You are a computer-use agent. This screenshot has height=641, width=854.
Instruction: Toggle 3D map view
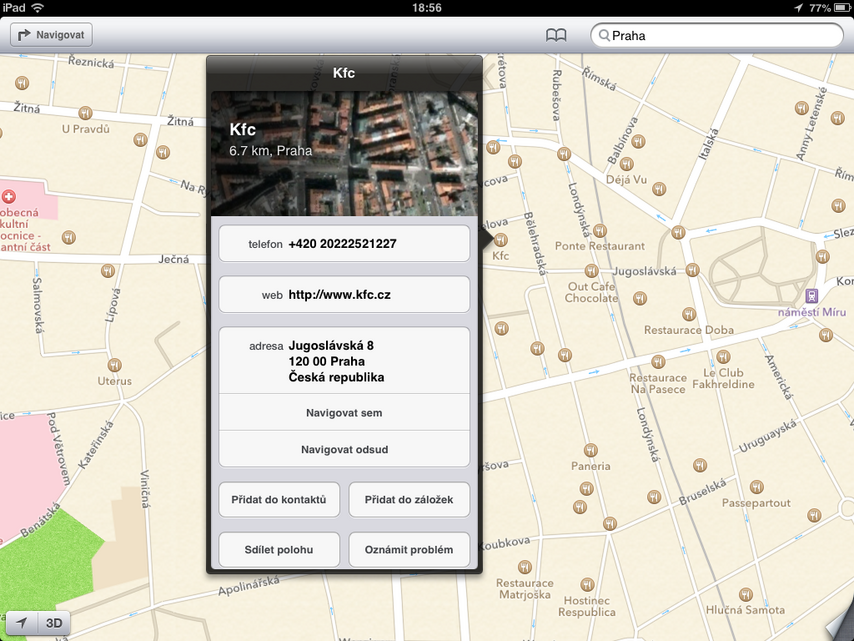coord(54,622)
